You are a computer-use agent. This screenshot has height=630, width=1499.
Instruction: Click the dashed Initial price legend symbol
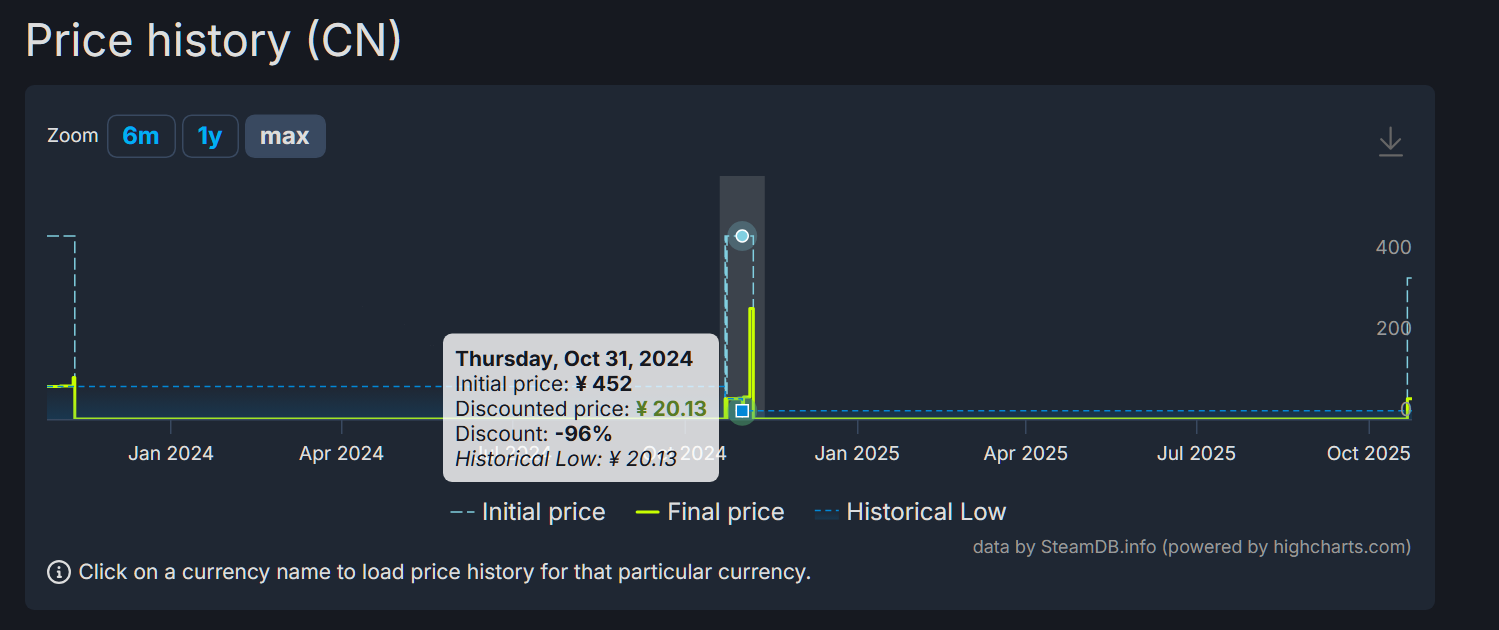[x=462, y=513]
